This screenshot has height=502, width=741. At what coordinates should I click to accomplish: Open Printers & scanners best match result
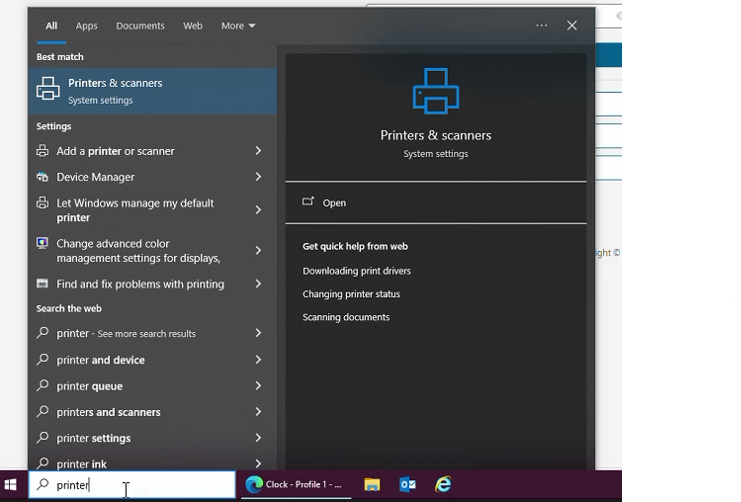[152, 91]
